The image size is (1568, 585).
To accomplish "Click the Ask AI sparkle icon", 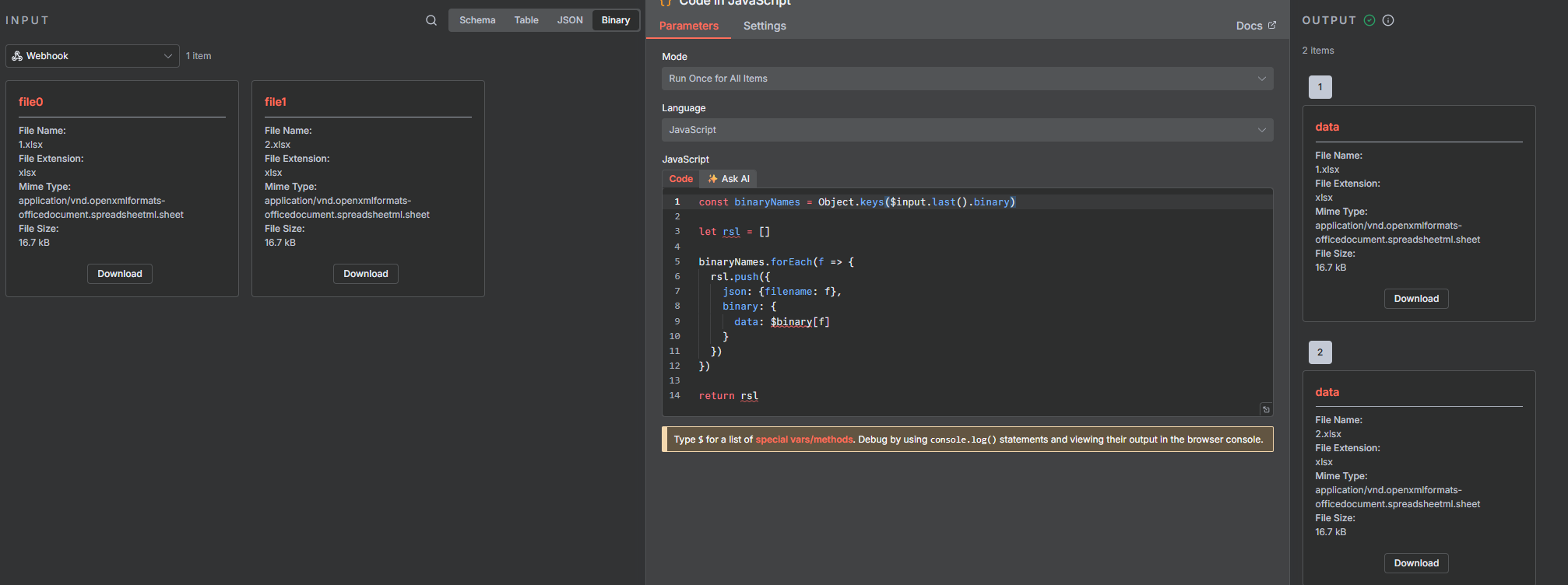I will coord(712,179).
